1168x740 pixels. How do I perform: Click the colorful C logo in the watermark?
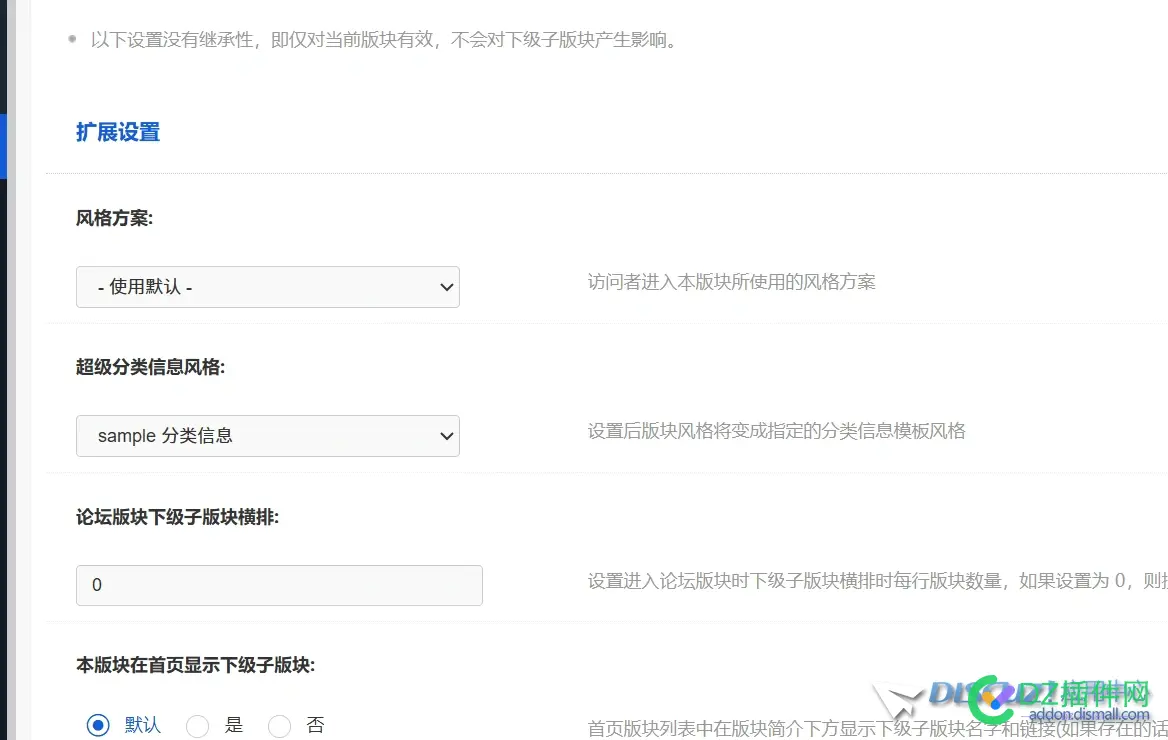pyautogui.click(x=990, y=698)
